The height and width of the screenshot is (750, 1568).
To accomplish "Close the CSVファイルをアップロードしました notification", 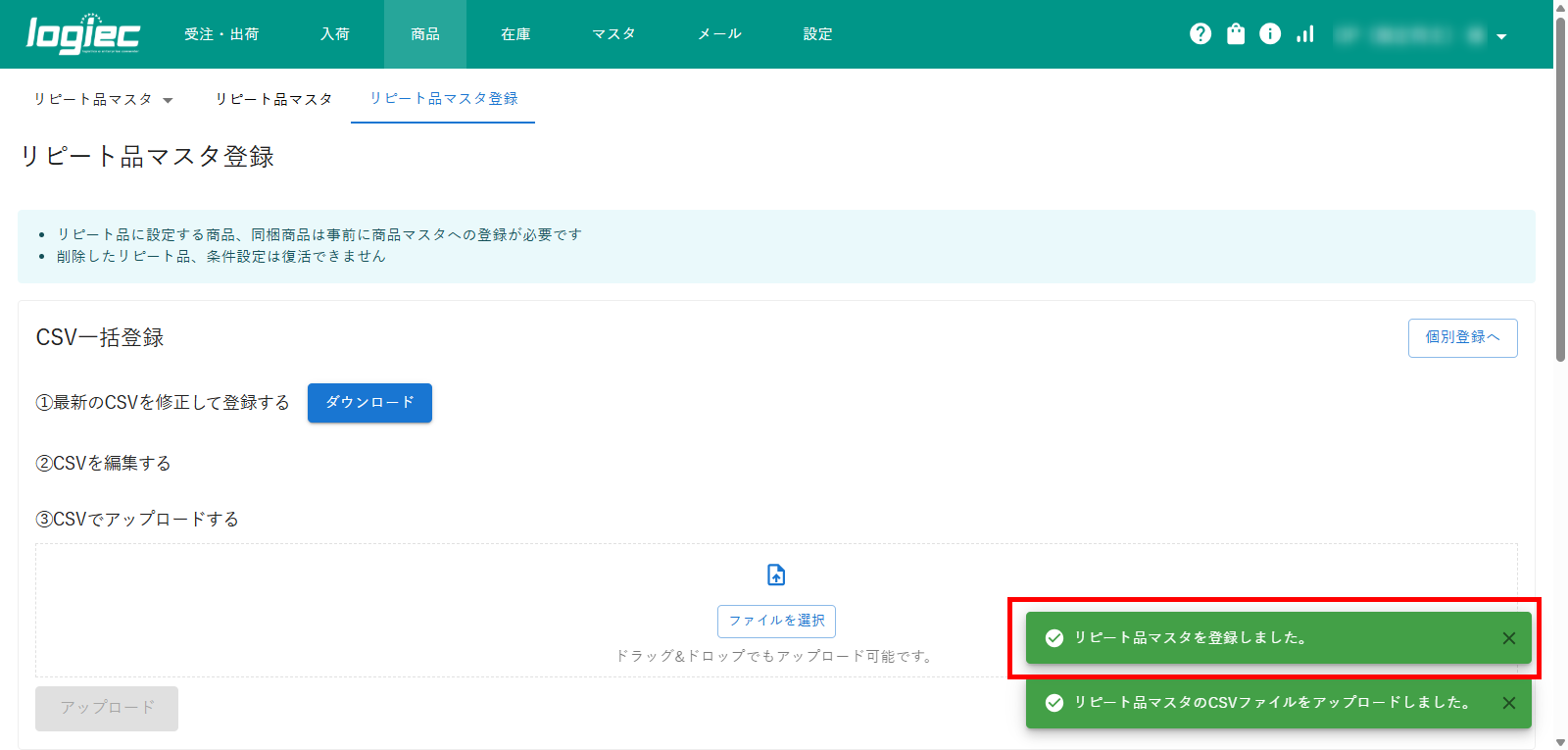I will (1509, 703).
